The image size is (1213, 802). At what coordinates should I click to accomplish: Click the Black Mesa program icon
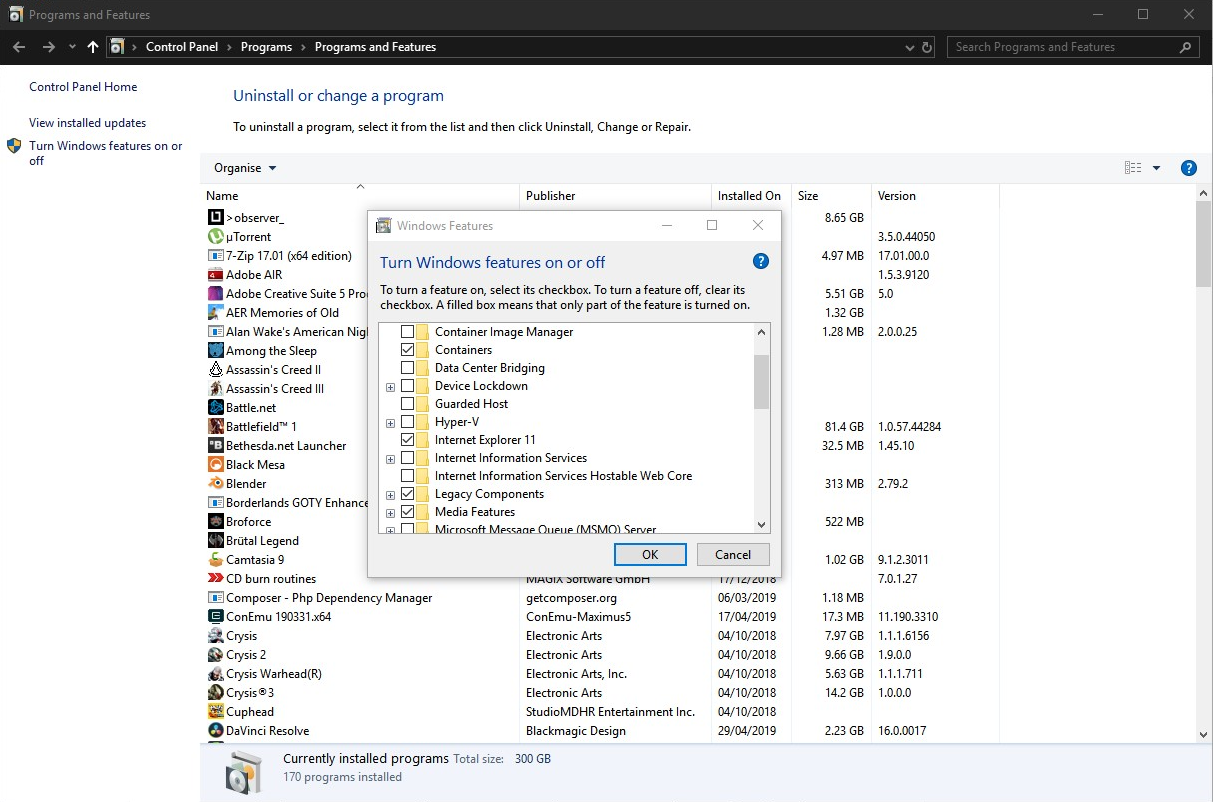[x=215, y=464]
